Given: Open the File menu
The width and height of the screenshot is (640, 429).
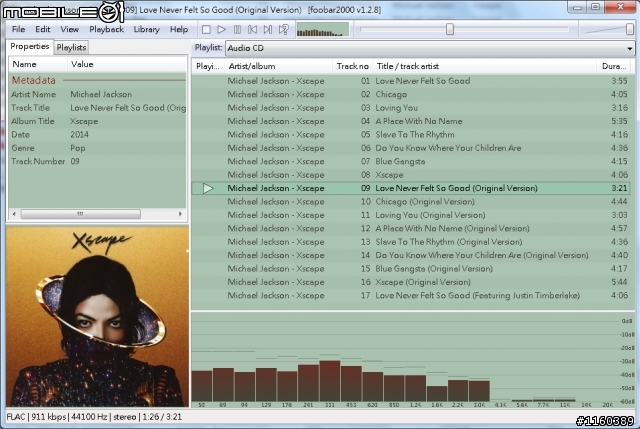Looking at the screenshot, I should [x=18, y=29].
